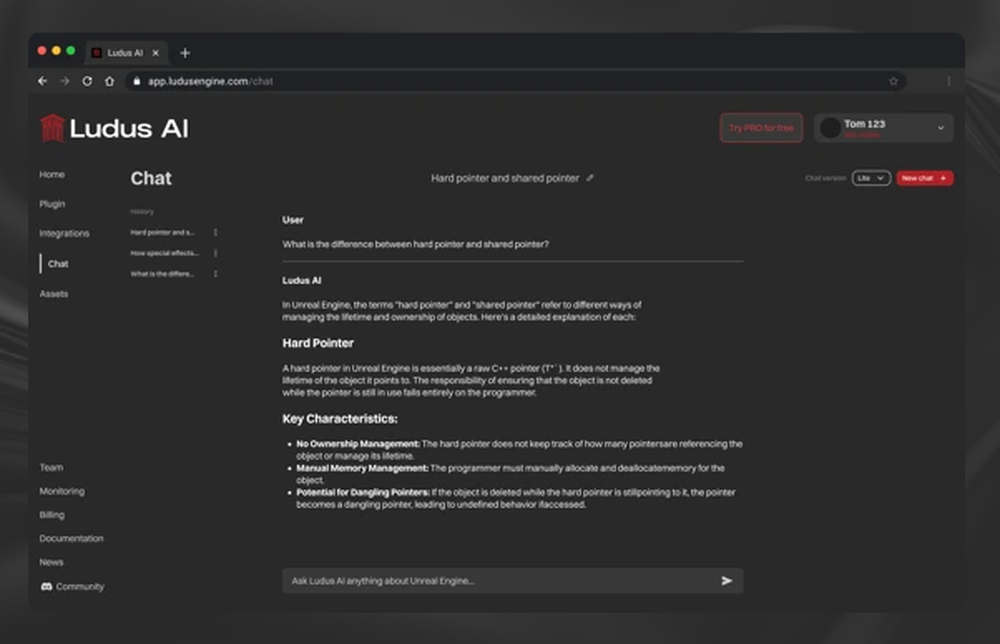The image size is (1000, 644).
Task: Bookmark this page with star icon
Action: click(x=893, y=81)
